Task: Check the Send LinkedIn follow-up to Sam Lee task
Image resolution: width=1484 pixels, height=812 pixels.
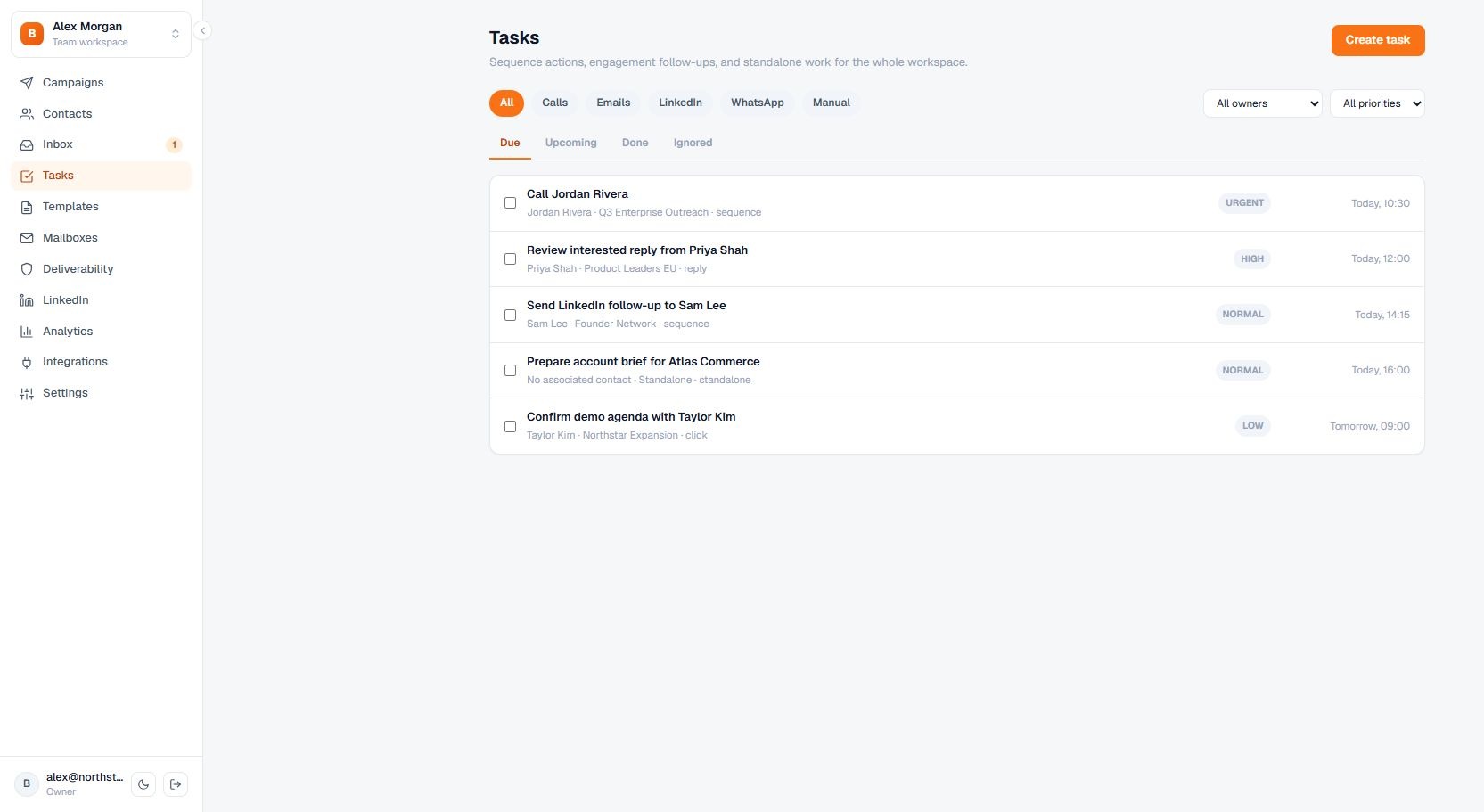Action: 510,315
